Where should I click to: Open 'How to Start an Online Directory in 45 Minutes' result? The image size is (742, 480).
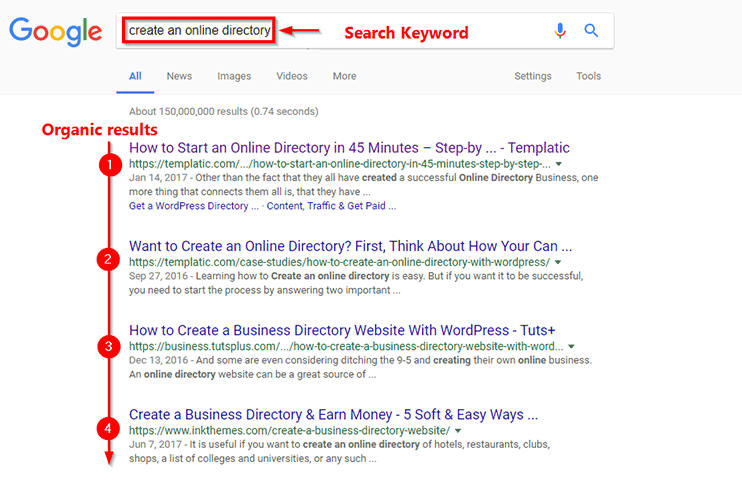[349, 148]
